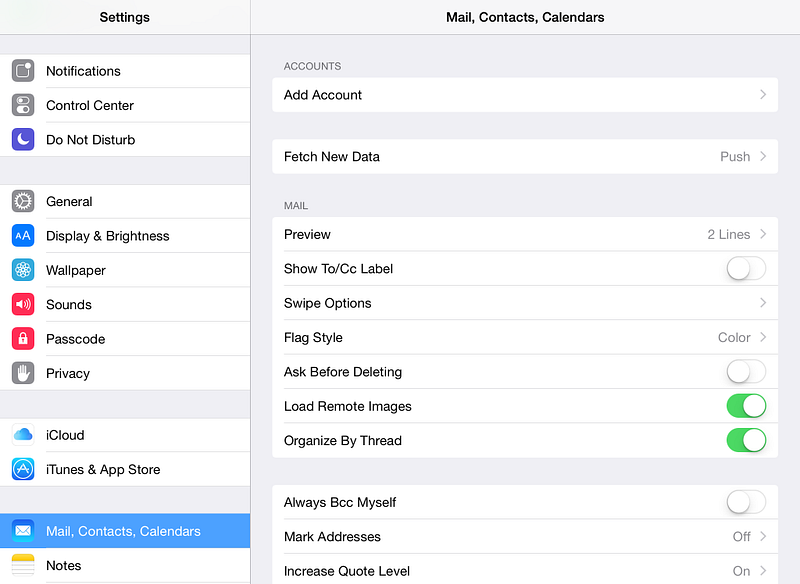Image resolution: width=800 pixels, height=584 pixels.
Task: Open iTunes & App Store settings
Action: pyautogui.click(x=125, y=469)
